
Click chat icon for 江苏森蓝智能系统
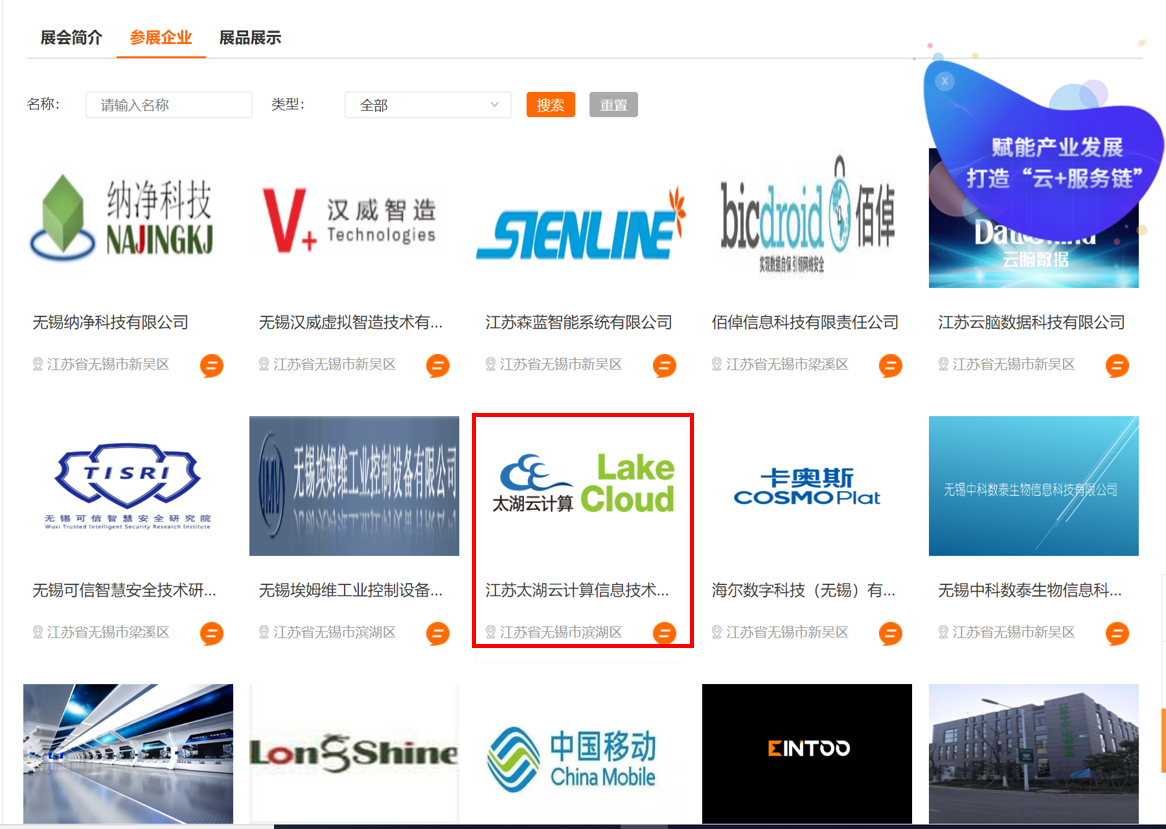click(664, 365)
